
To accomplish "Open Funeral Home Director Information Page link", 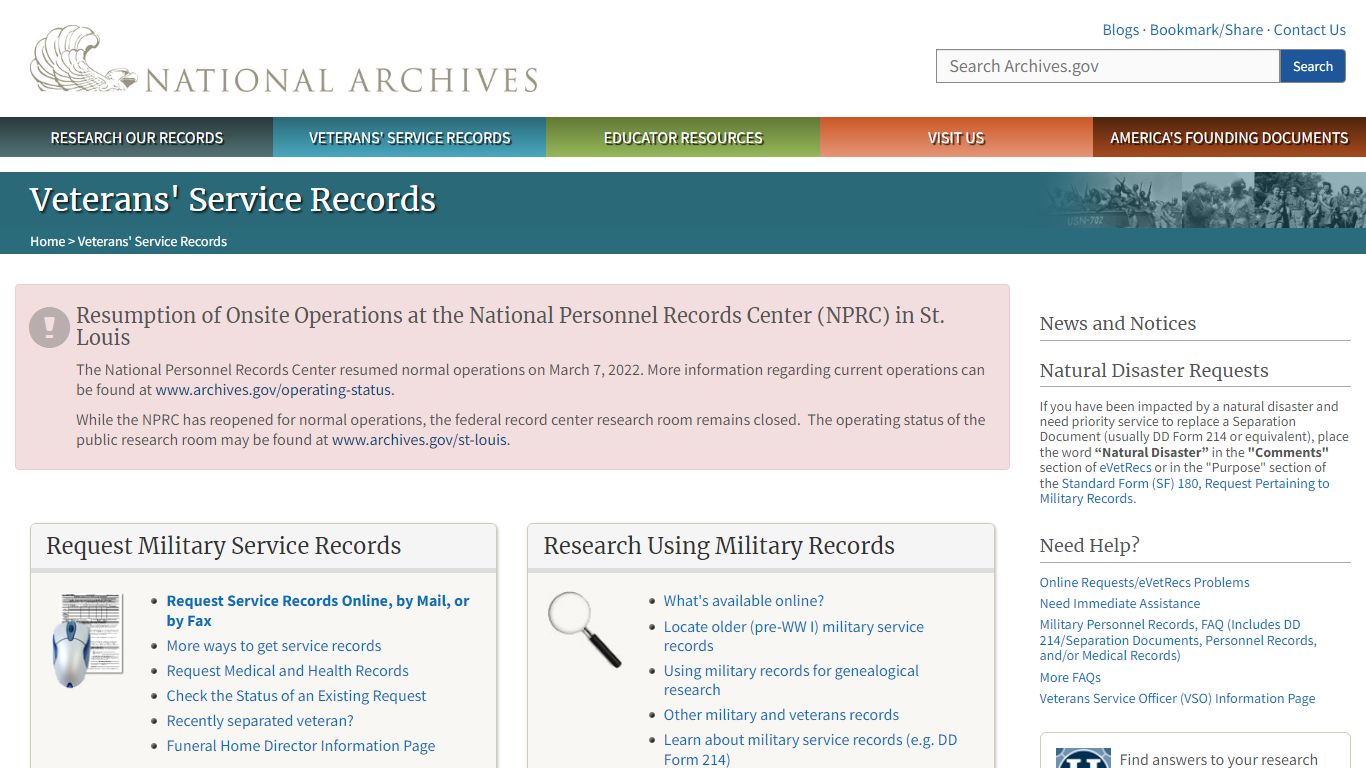I will (301, 746).
